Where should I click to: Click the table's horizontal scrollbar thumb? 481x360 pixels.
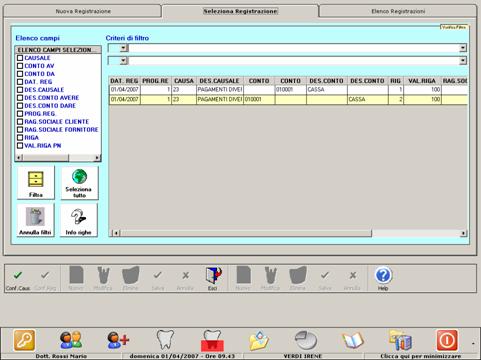coord(246,233)
